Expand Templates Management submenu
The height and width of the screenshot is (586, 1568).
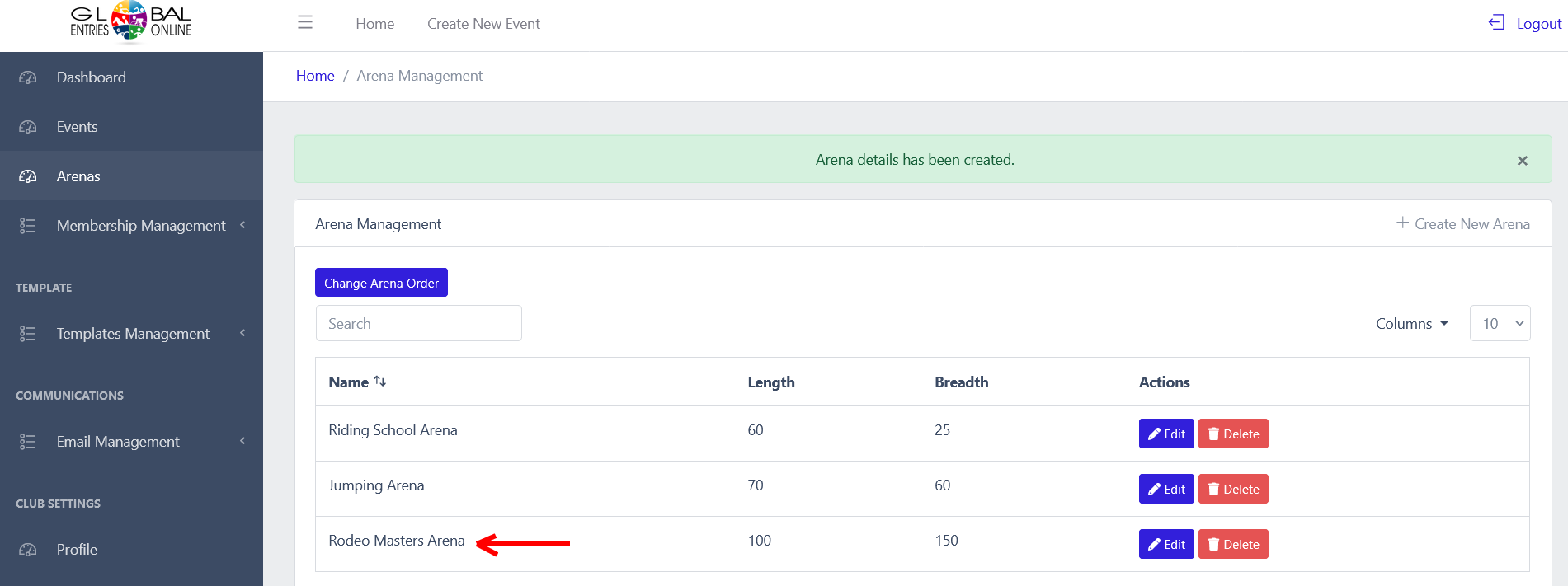pyautogui.click(x=242, y=333)
